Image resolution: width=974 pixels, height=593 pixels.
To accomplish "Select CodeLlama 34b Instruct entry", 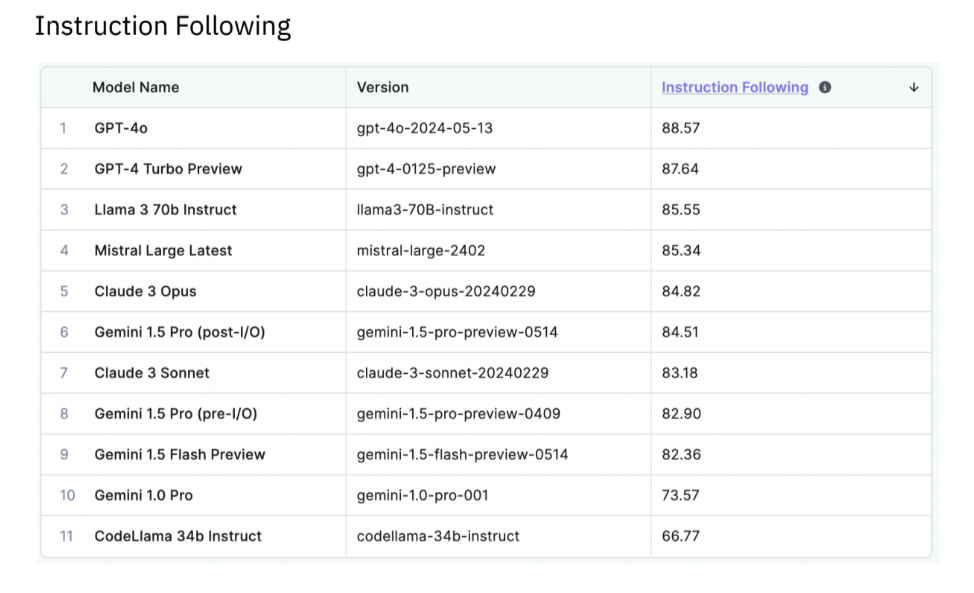I will pos(178,536).
